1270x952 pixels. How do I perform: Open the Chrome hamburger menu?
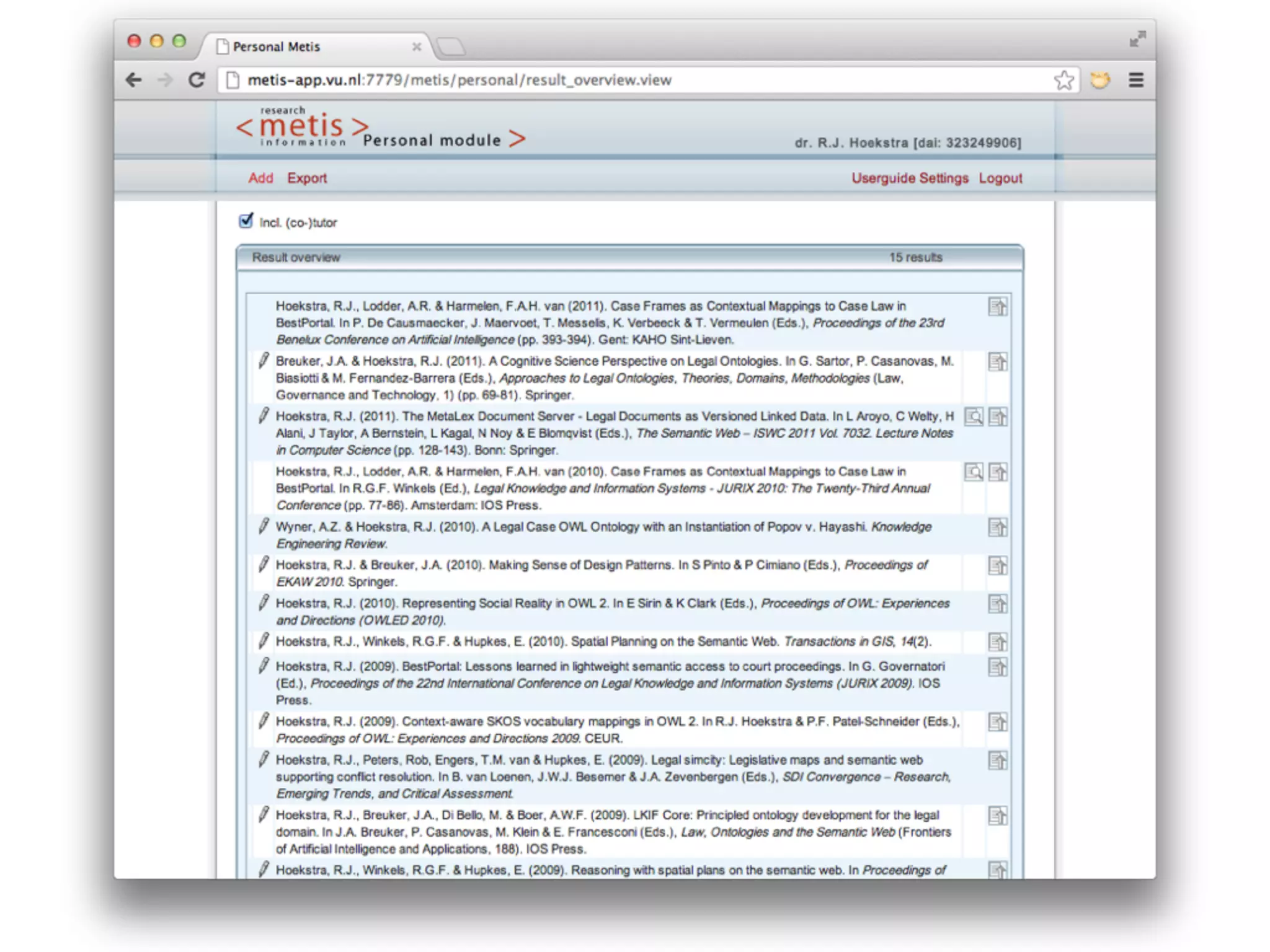point(1135,80)
